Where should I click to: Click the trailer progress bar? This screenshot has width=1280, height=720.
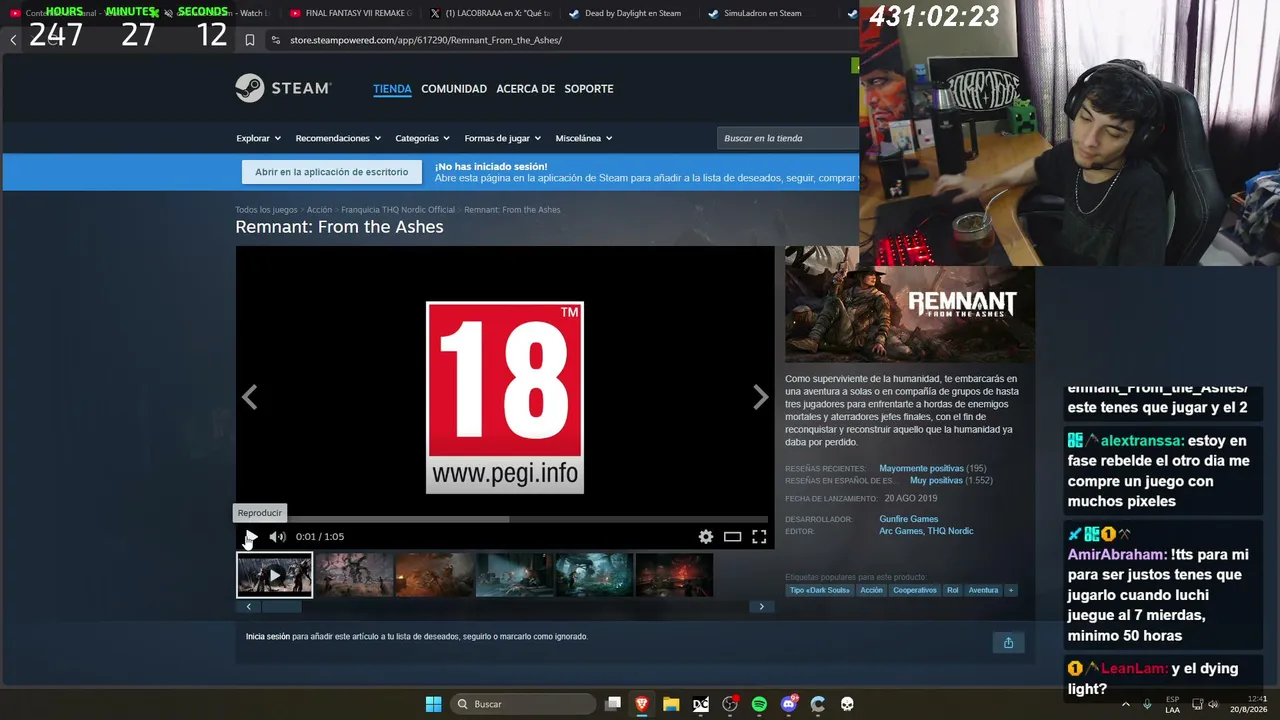click(x=504, y=519)
